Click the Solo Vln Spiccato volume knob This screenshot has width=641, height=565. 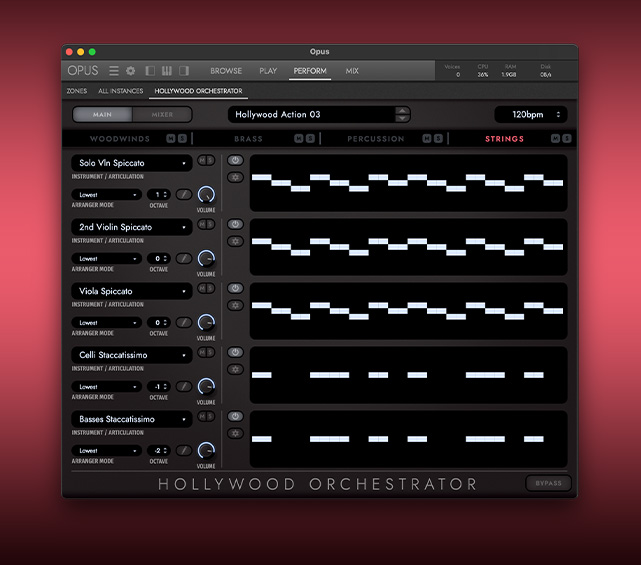pos(206,195)
